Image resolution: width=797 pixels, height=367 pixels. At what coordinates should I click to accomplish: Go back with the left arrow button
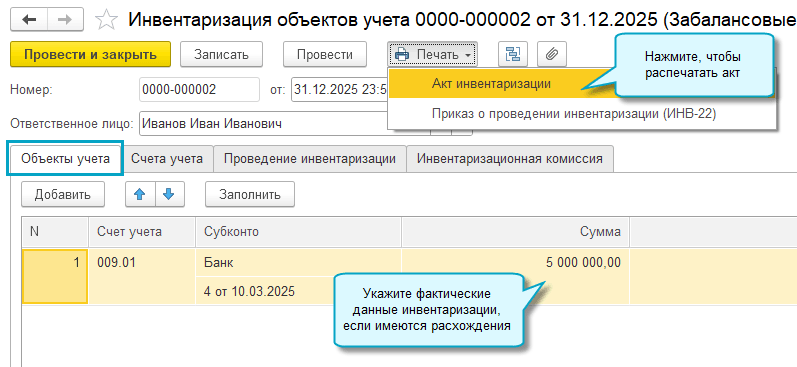29,19
